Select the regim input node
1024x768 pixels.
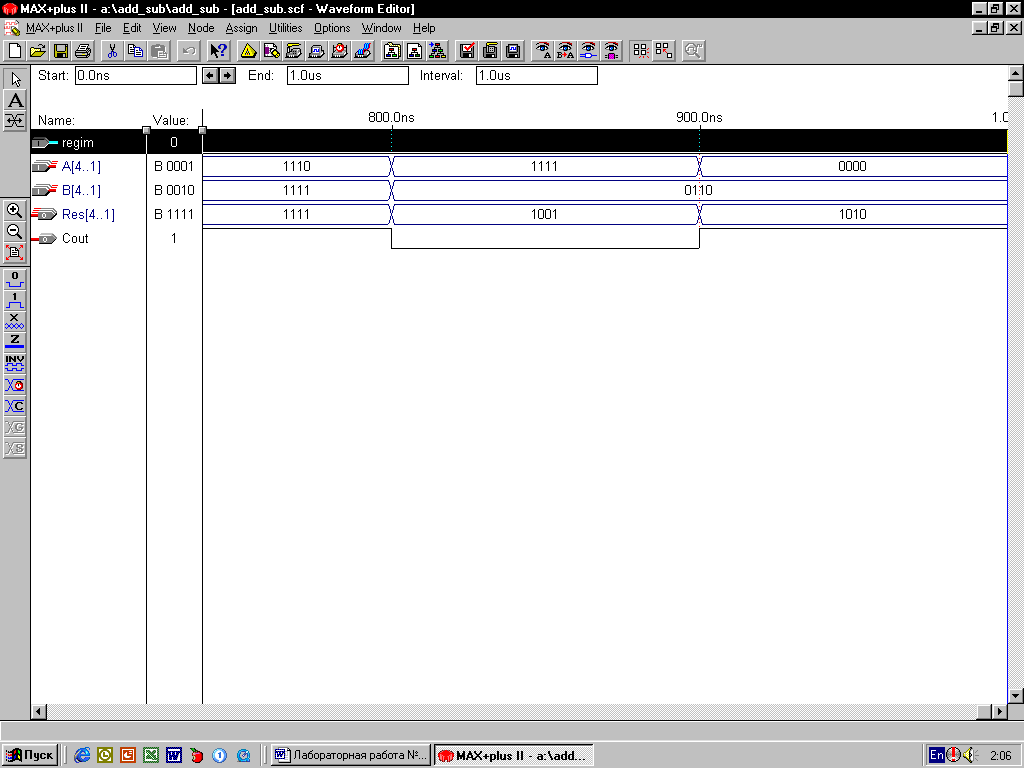click(x=77, y=142)
